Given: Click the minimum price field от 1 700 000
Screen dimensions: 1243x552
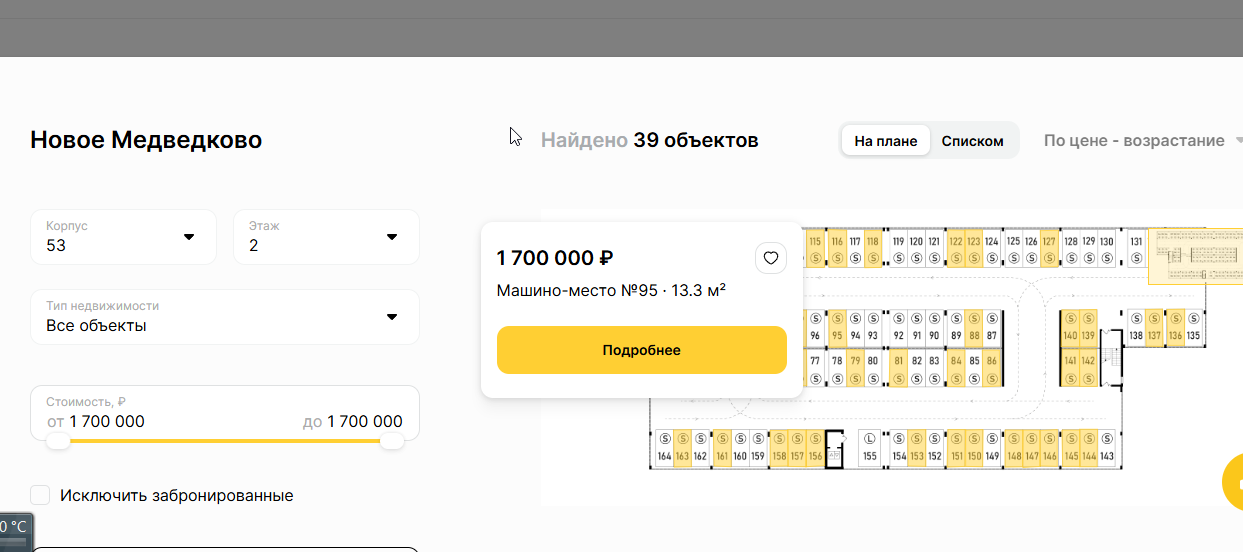Looking at the screenshot, I should click(x=96, y=422).
